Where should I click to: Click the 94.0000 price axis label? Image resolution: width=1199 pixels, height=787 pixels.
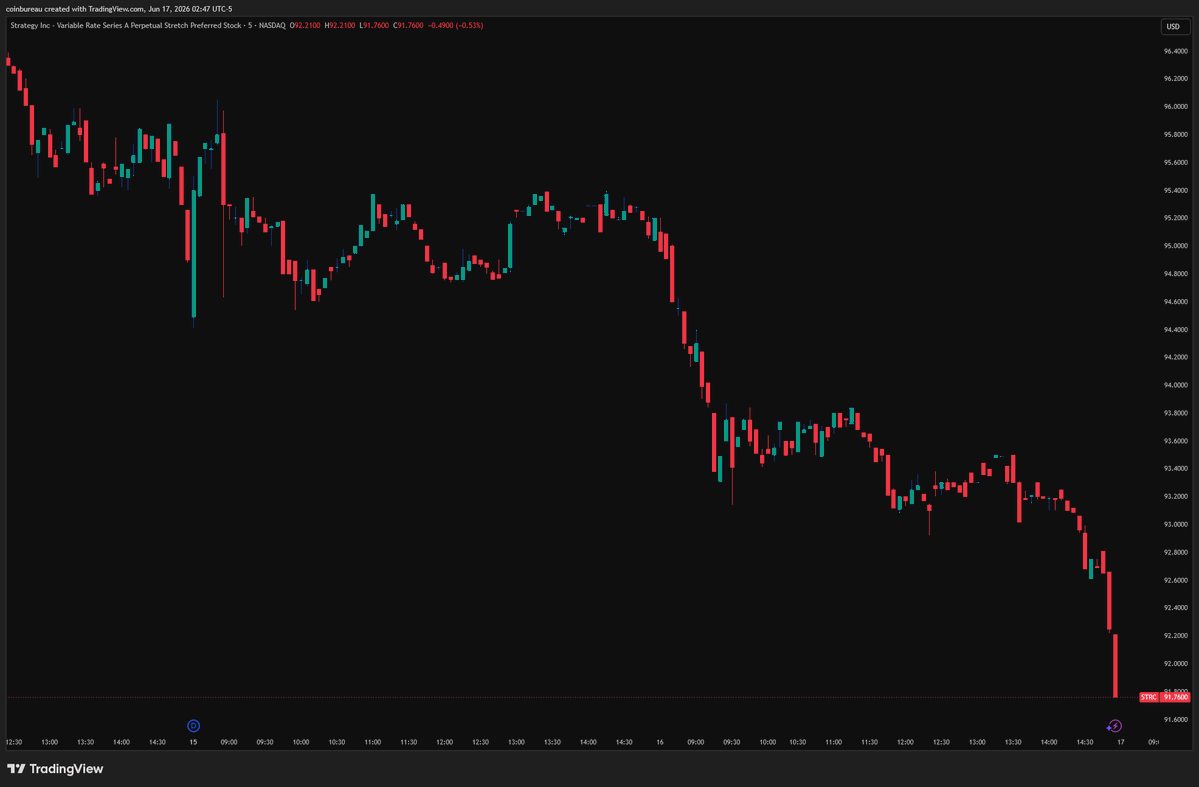tap(1175, 385)
